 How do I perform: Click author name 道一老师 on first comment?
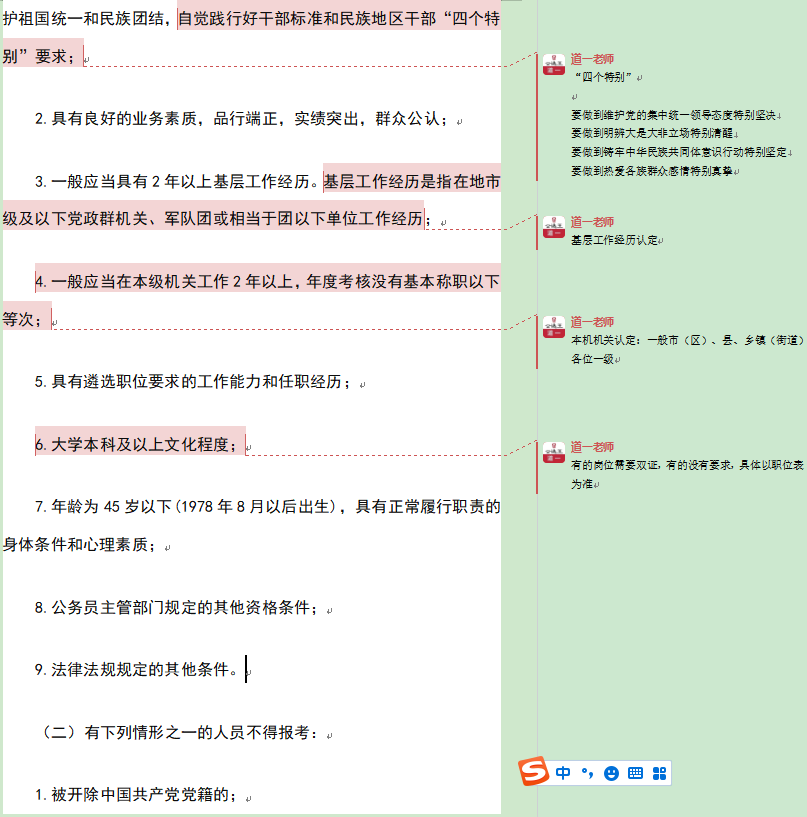[x=592, y=60]
